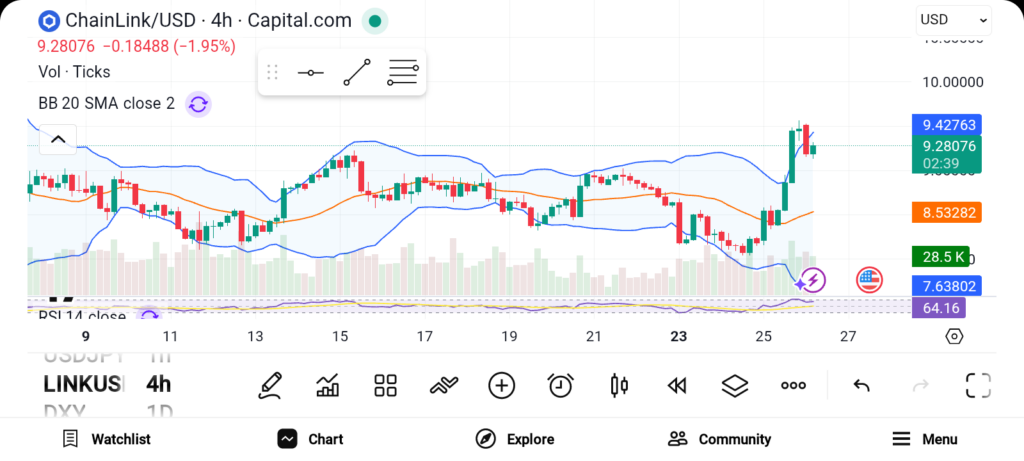Open the object tree layers icon
This screenshot has width=1024, height=461.
735,385
